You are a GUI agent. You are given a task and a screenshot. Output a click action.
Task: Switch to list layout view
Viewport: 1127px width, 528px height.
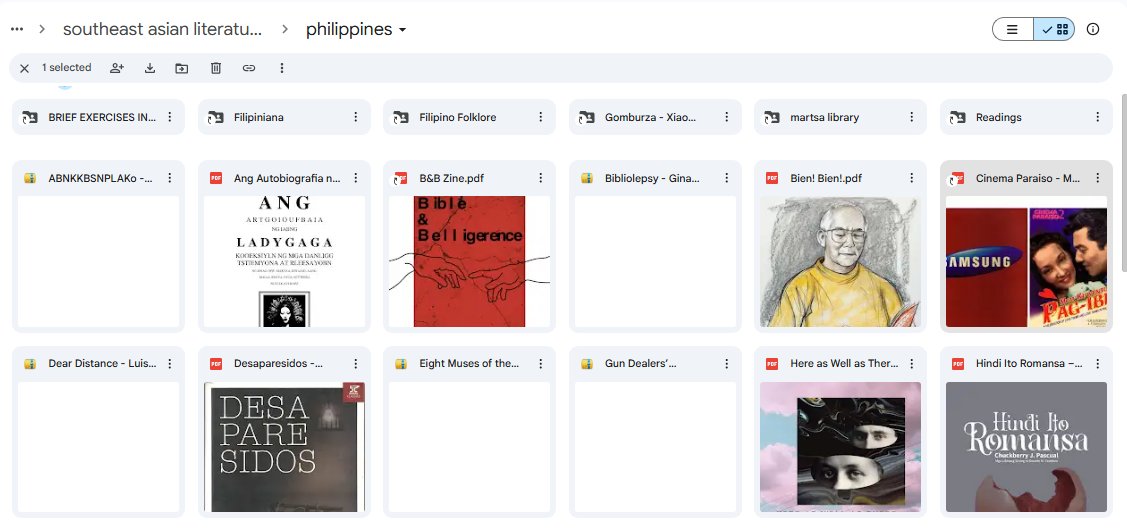[x=1013, y=29]
